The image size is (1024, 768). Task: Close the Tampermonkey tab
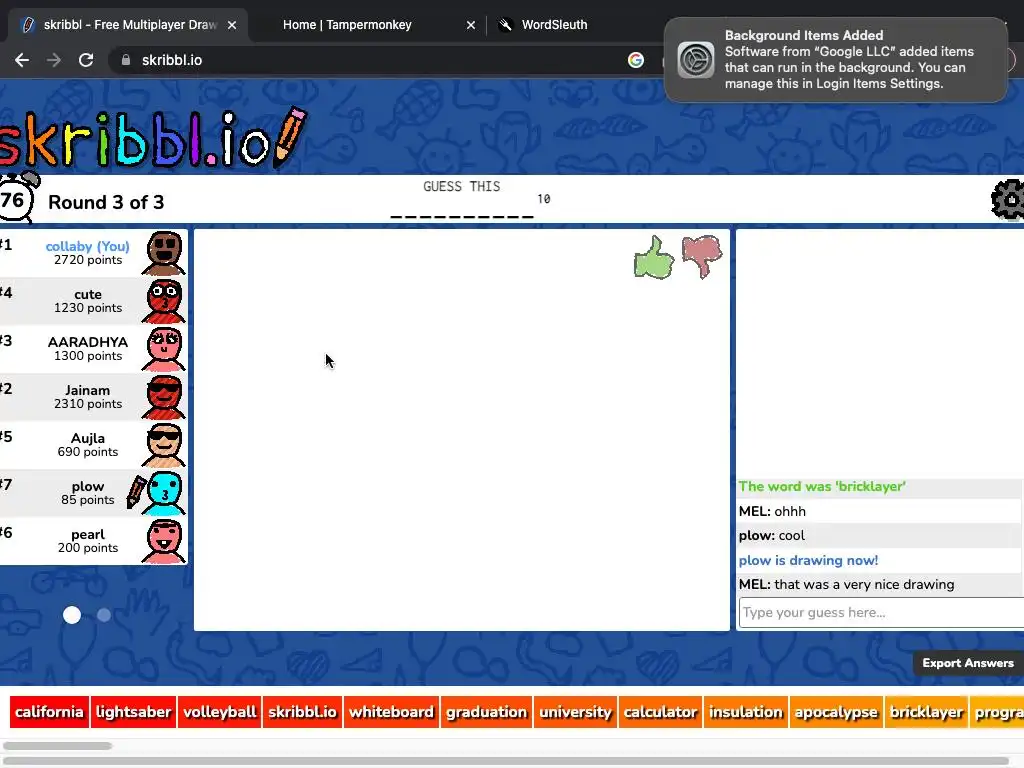(x=471, y=25)
